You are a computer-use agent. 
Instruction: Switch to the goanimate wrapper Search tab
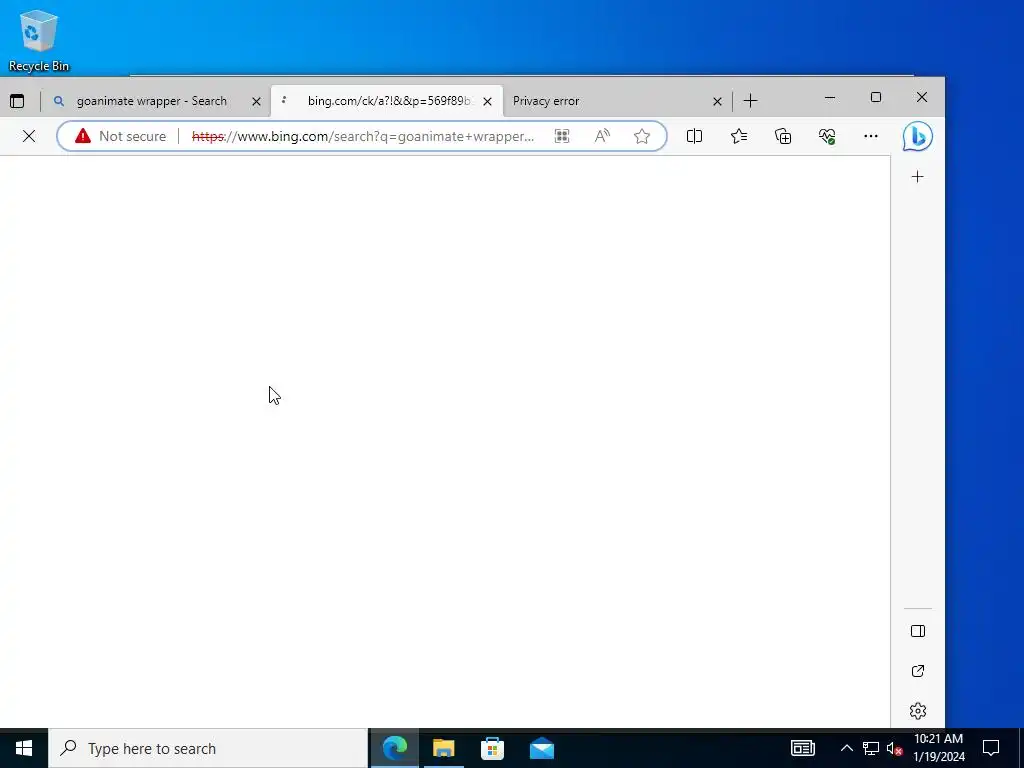coord(152,101)
